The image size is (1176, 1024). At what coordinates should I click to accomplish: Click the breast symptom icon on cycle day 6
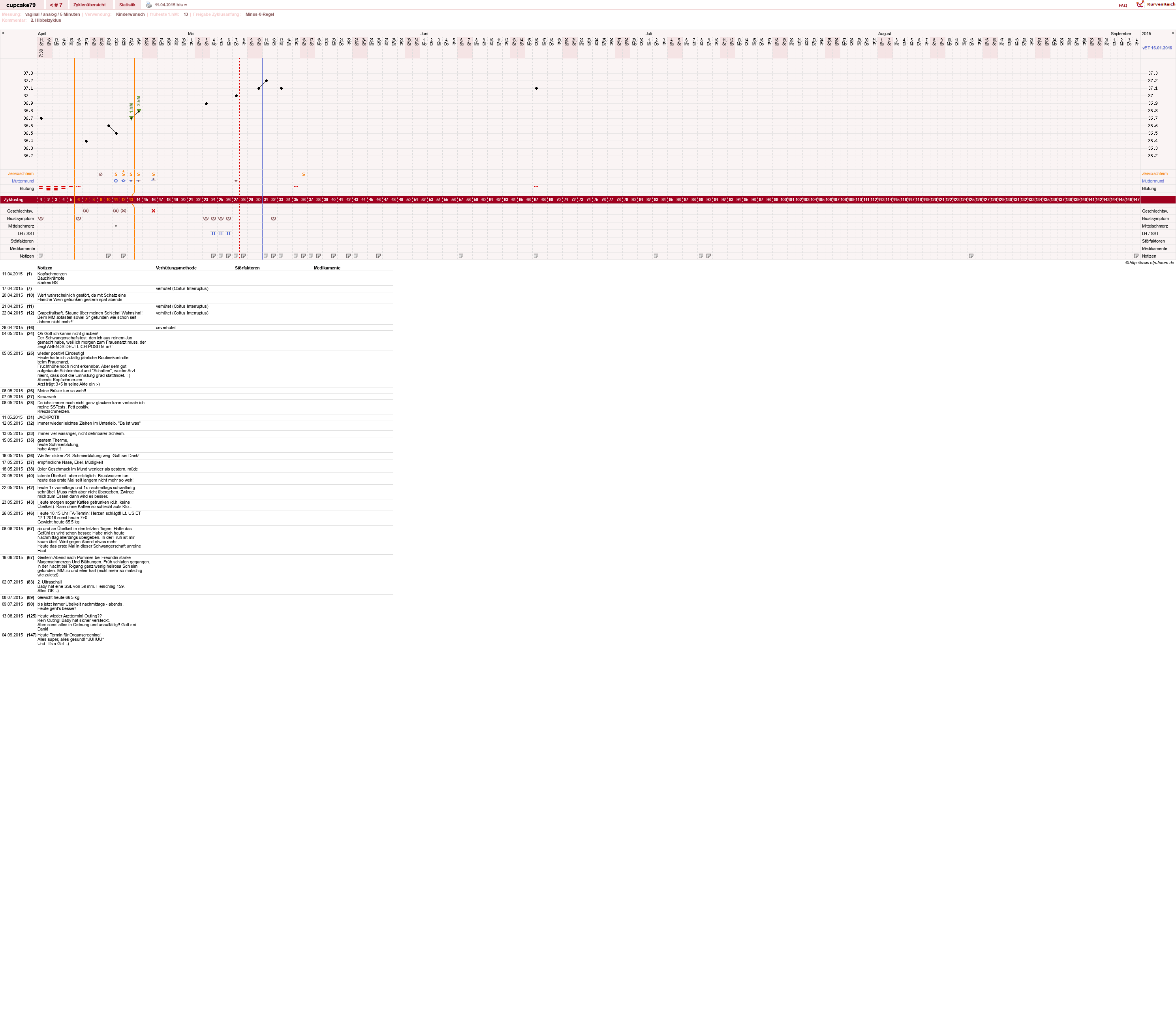[x=78, y=218]
